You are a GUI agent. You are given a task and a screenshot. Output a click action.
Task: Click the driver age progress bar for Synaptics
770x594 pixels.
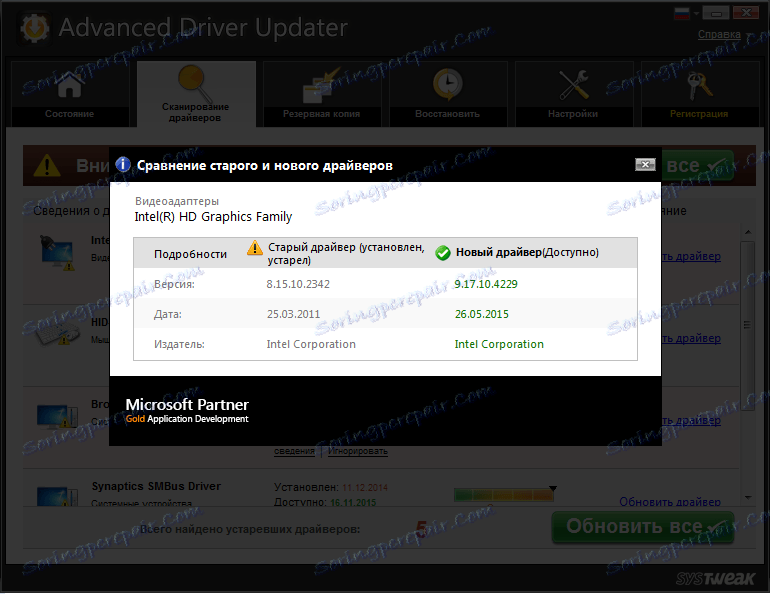504,494
